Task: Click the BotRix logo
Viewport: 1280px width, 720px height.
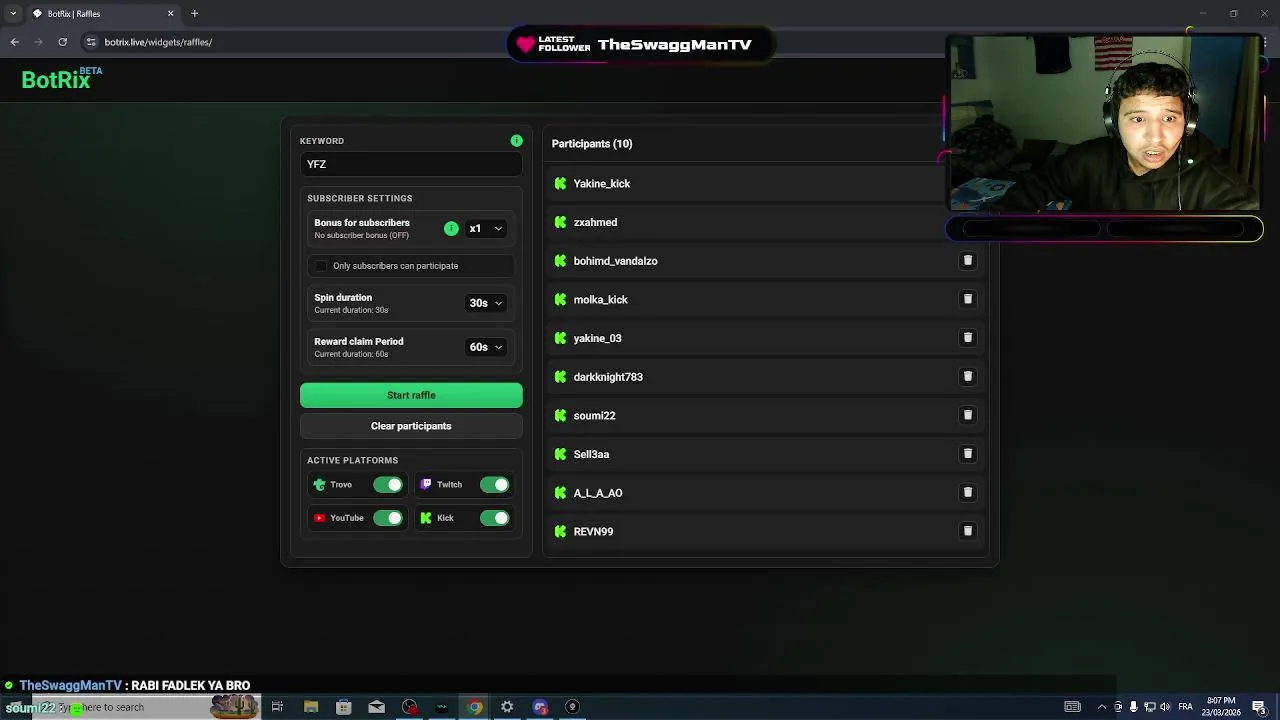Action: pos(62,79)
